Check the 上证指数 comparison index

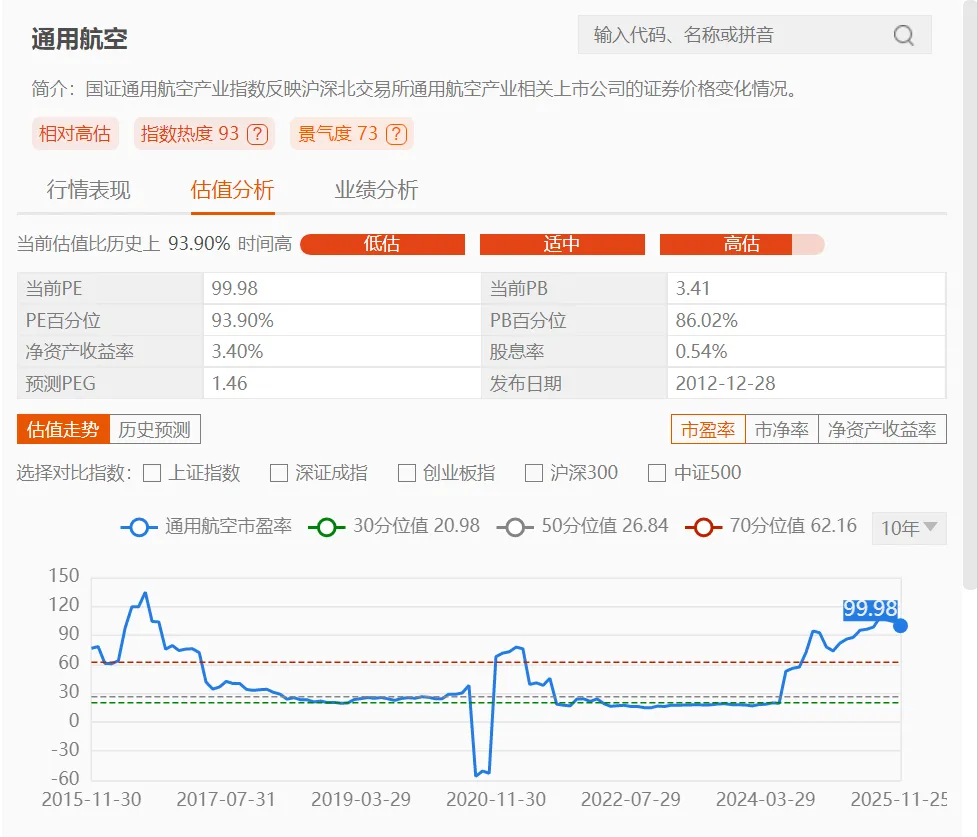click(x=151, y=472)
